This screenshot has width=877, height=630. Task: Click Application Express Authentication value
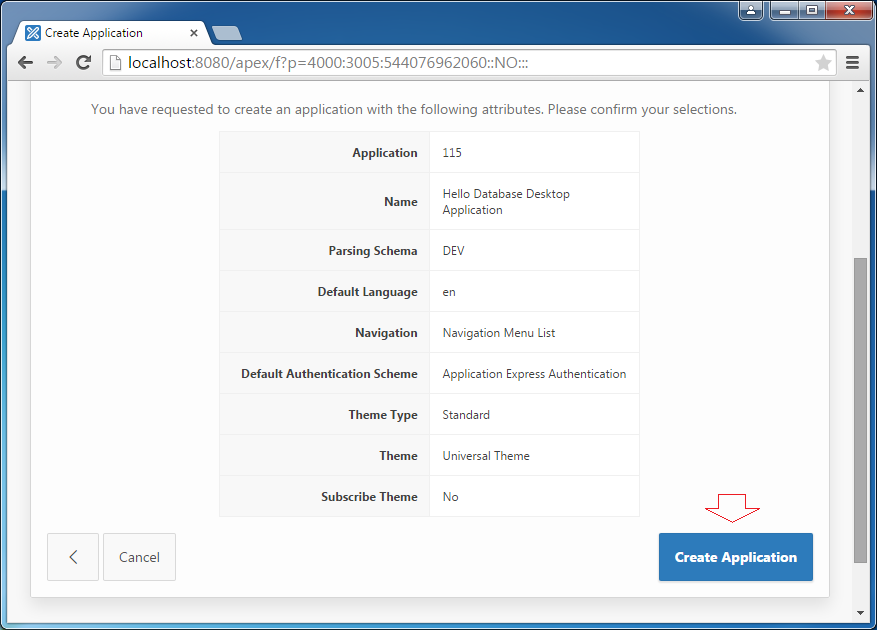click(x=534, y=374)
